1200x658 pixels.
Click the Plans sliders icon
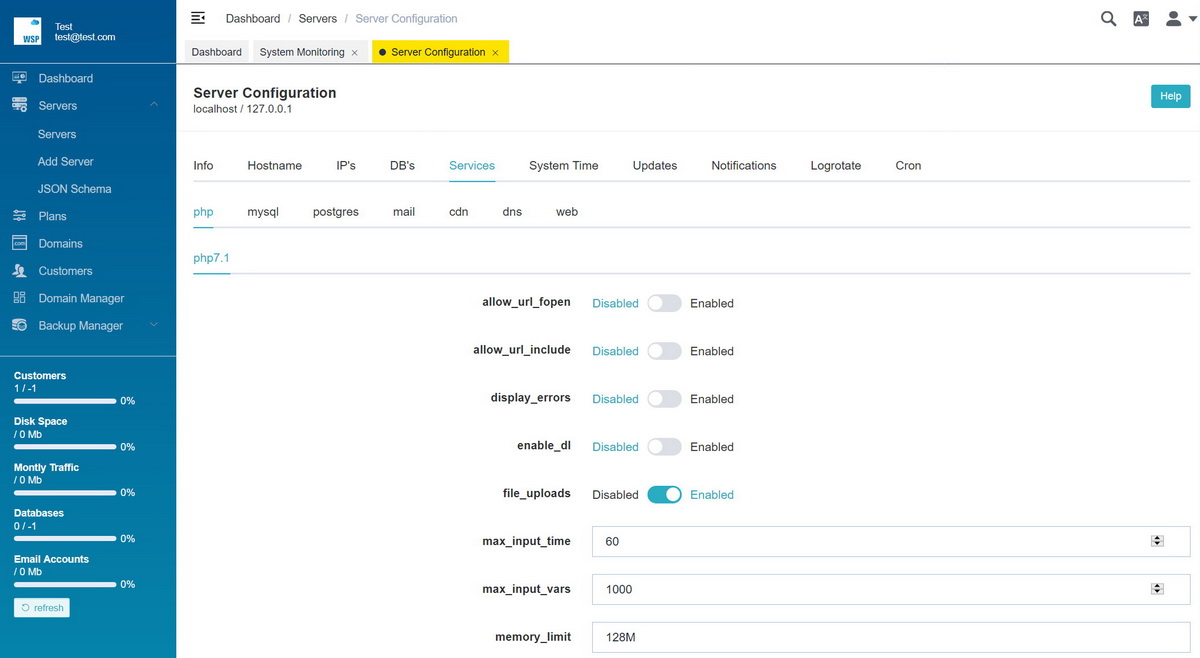pyautogui.click(x=19, y=216)
